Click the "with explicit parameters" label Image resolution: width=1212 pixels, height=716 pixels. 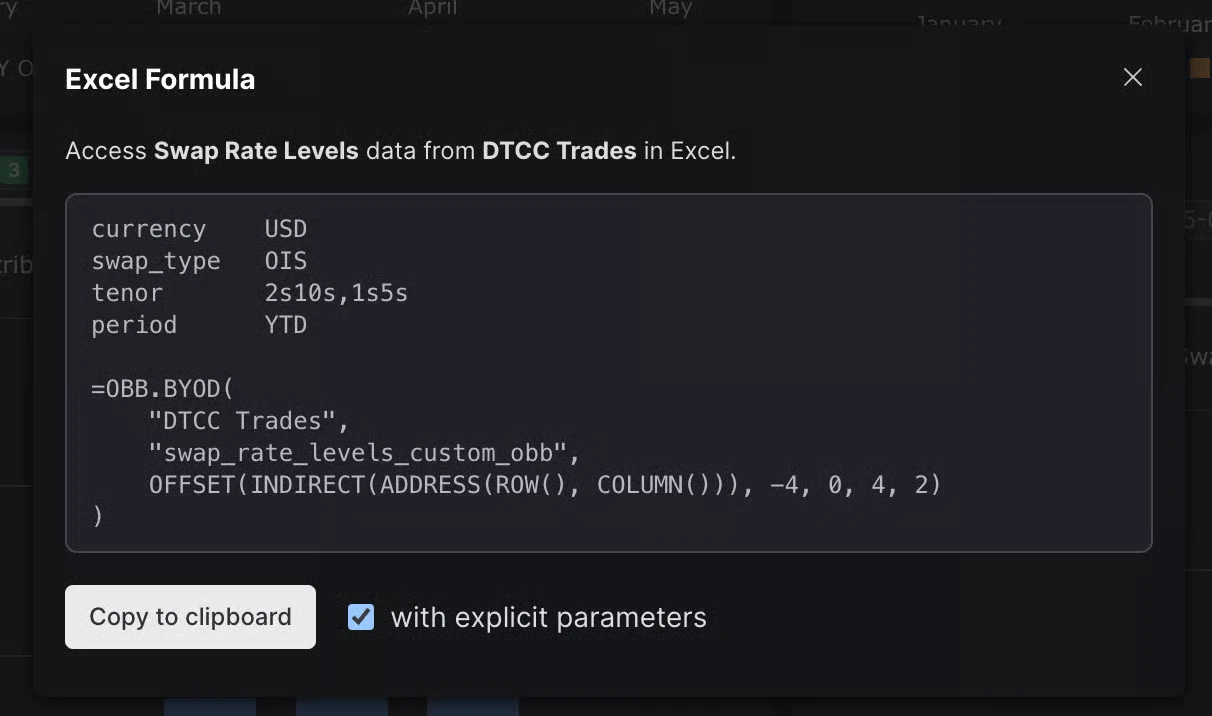(548, 618)
